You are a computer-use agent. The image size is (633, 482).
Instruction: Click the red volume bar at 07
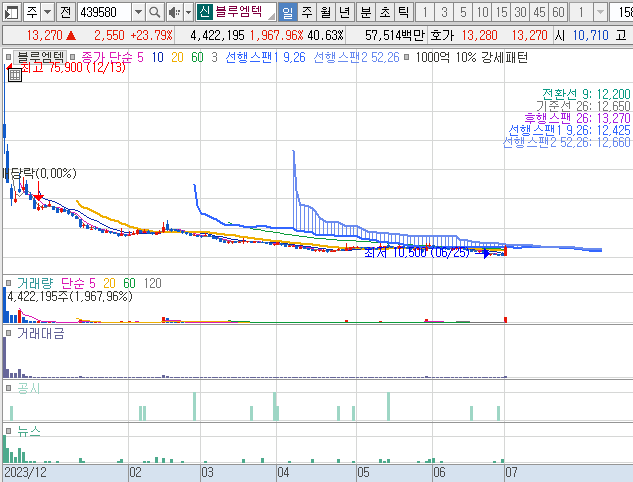point(505,320)
